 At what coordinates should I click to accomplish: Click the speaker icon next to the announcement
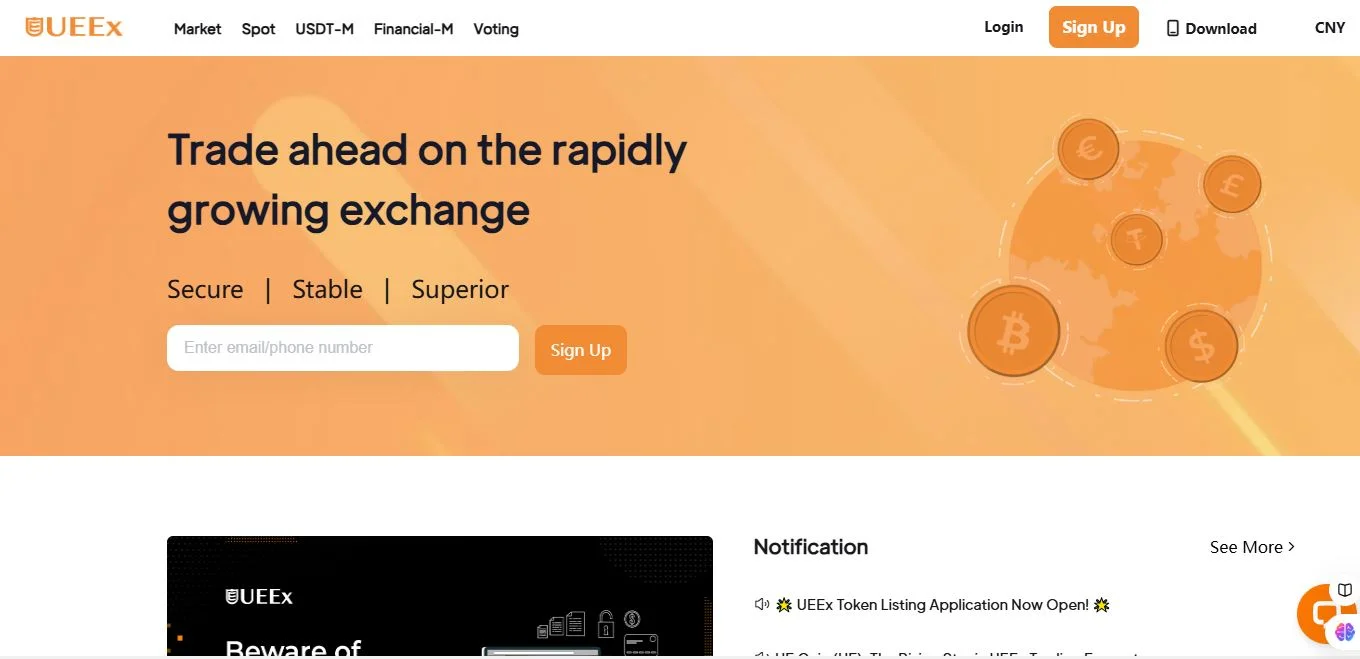coord(762,604)
